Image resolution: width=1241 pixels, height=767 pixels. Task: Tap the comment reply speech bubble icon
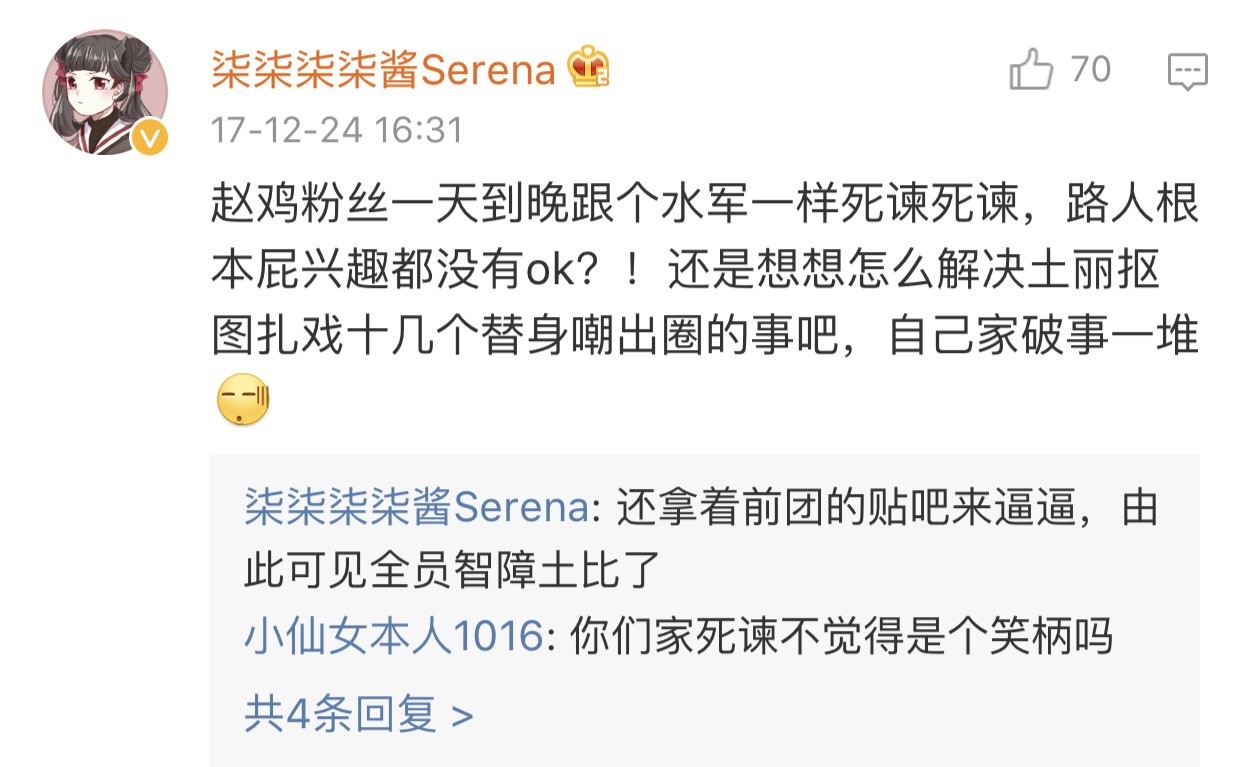pyautogui.click(x=1188, y=72)
